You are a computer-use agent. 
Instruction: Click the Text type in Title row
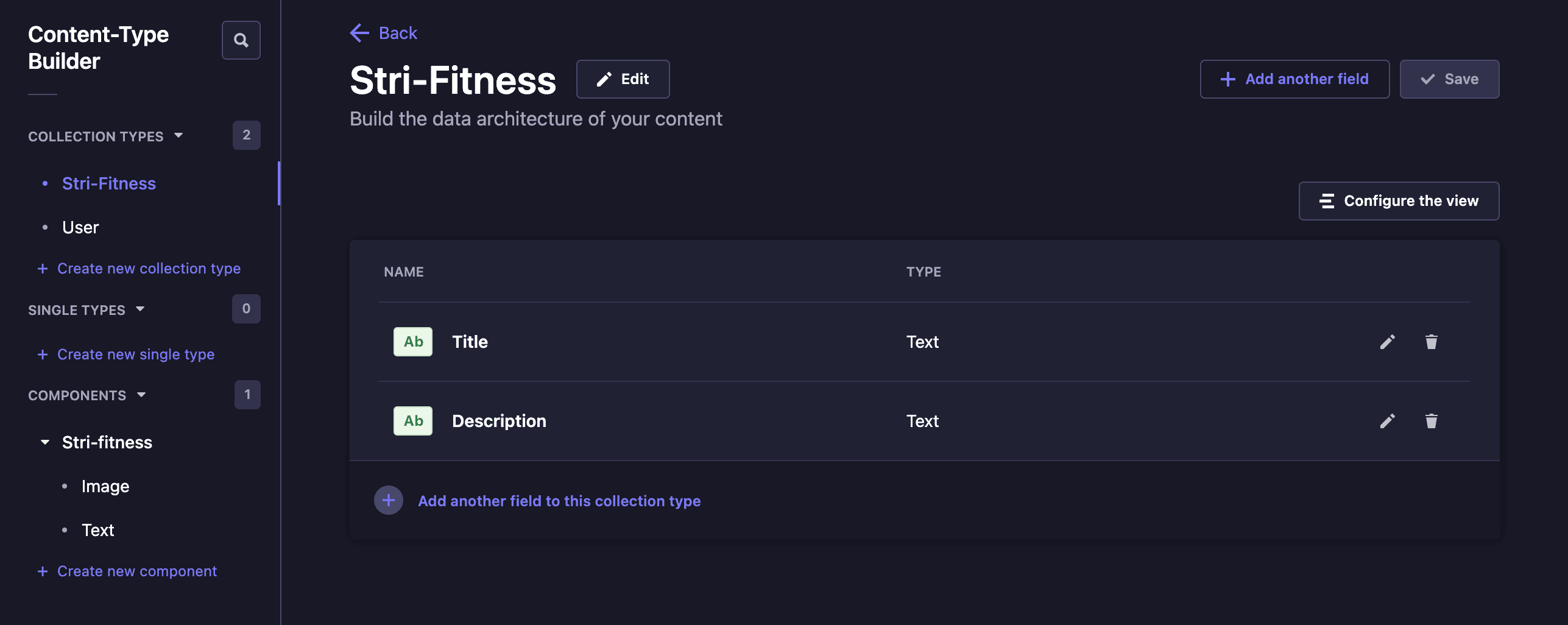[x=922, y=342]
